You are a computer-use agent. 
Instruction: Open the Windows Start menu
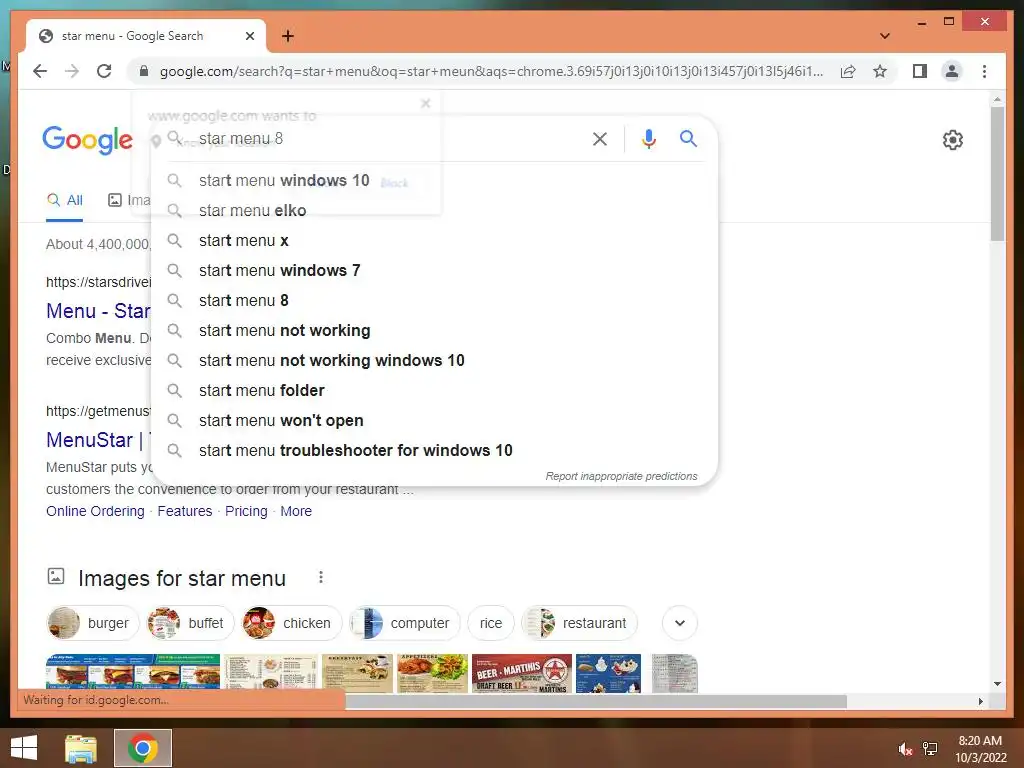pos(24,748)
